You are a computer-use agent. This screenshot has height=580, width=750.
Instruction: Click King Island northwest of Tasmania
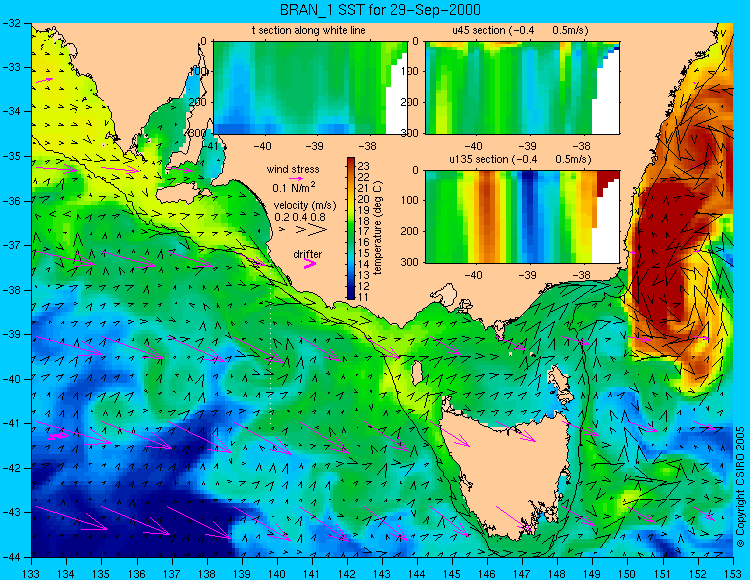pyautogui.click(x=417, y=374)
